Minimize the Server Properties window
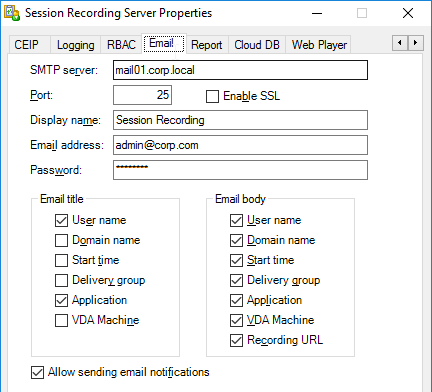 pos(317,13)
